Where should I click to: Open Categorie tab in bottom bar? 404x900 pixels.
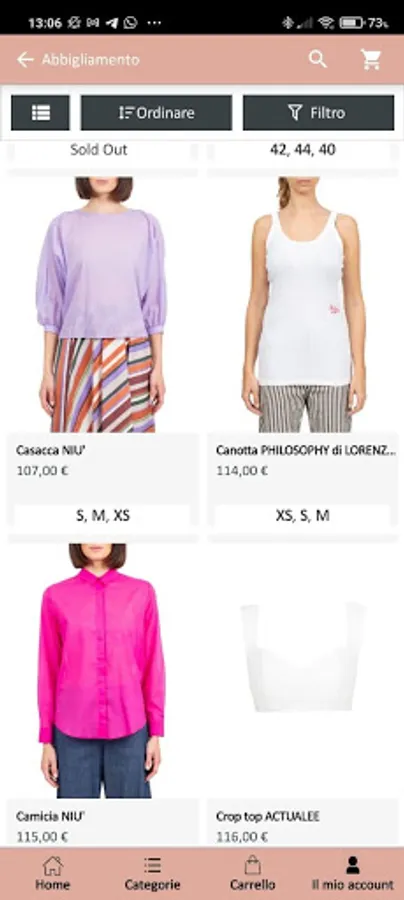152,873
